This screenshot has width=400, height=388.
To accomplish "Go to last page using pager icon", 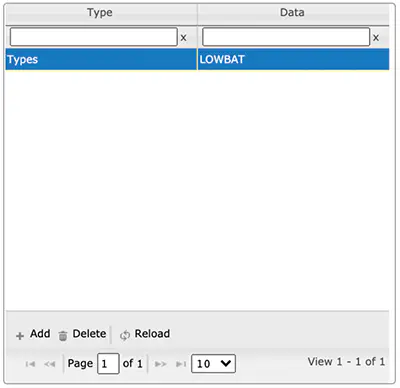I will [181, 364].
